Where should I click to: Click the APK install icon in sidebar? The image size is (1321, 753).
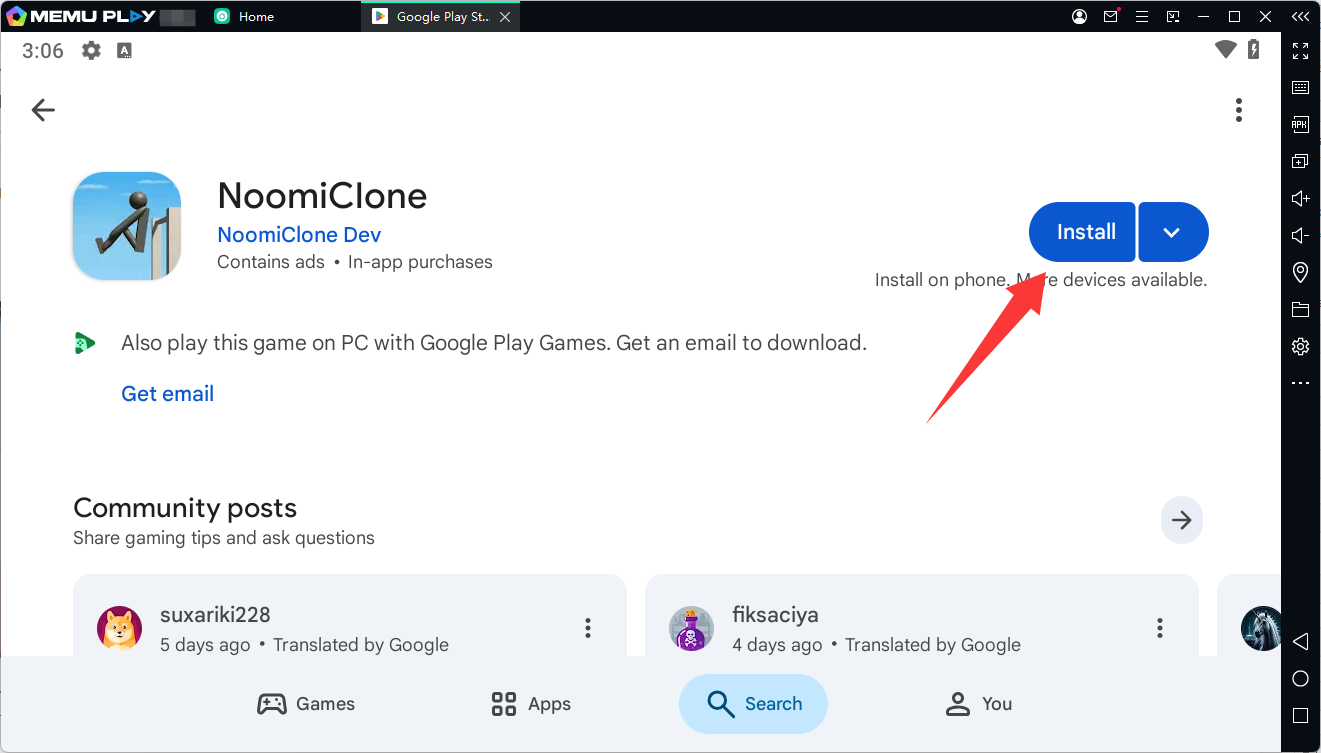pos(1300,125)
